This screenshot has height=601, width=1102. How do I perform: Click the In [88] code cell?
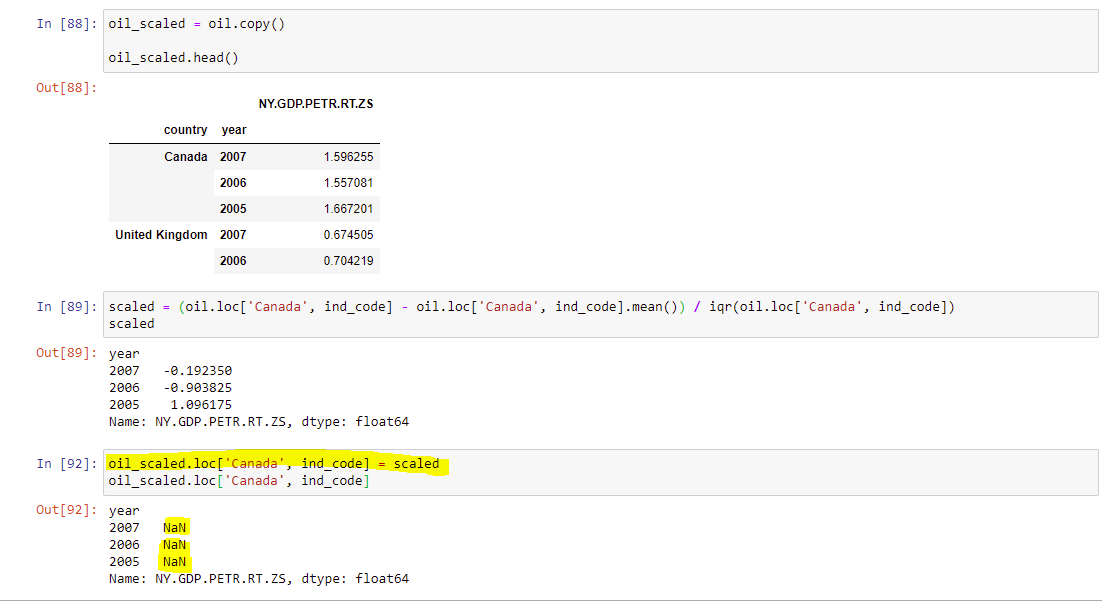pyautogui.click(x=600, y=41)
